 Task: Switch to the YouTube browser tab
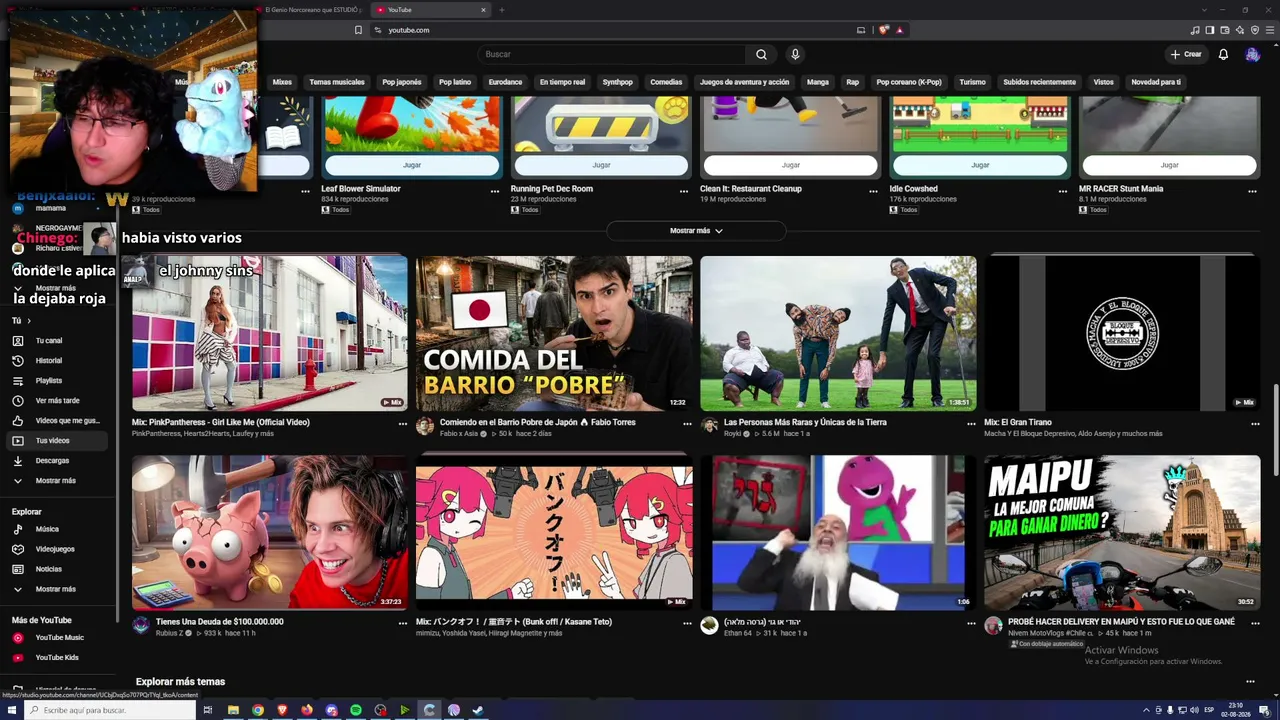point(428,10)
